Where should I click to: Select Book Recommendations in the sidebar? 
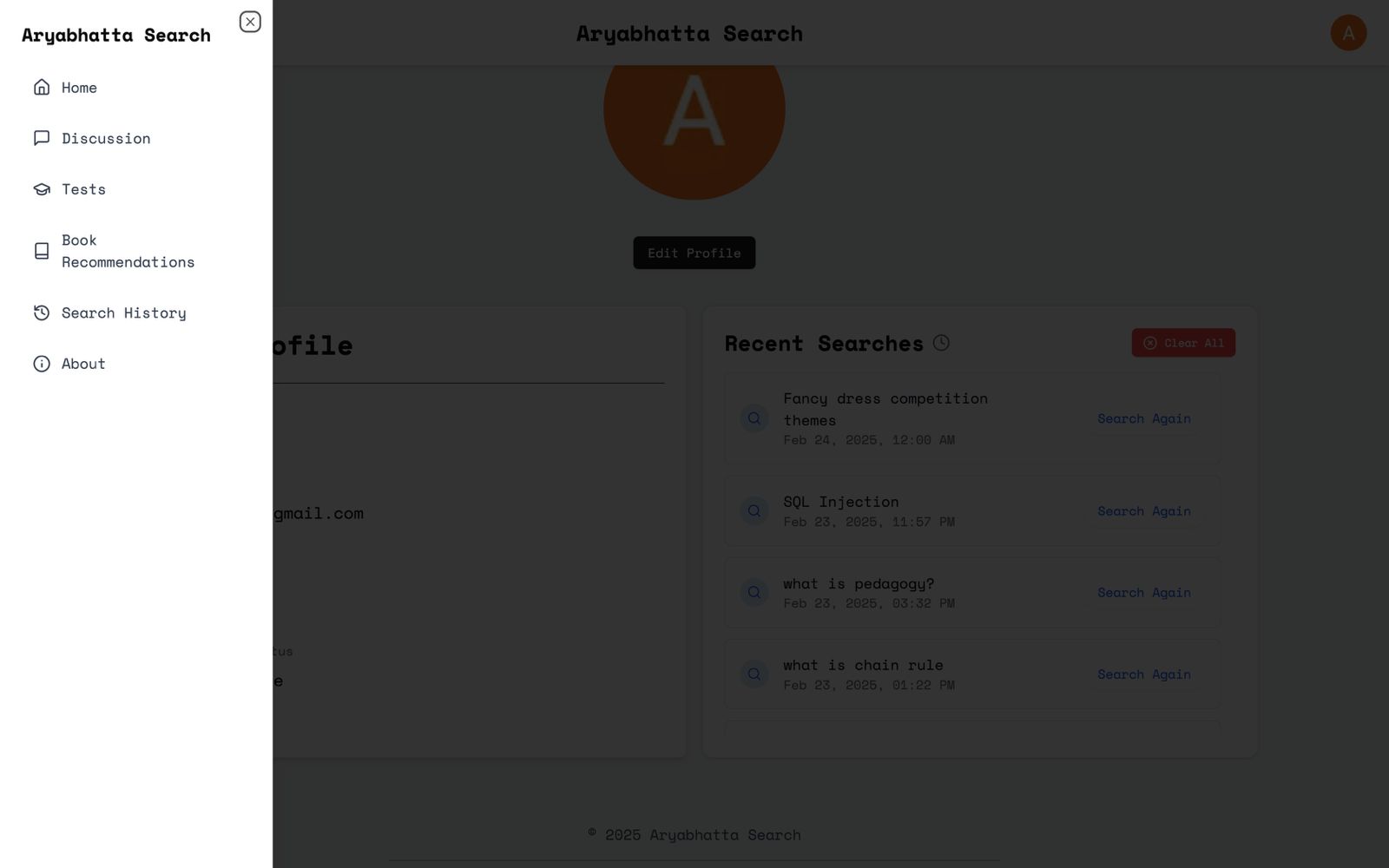tap(136, 251)
